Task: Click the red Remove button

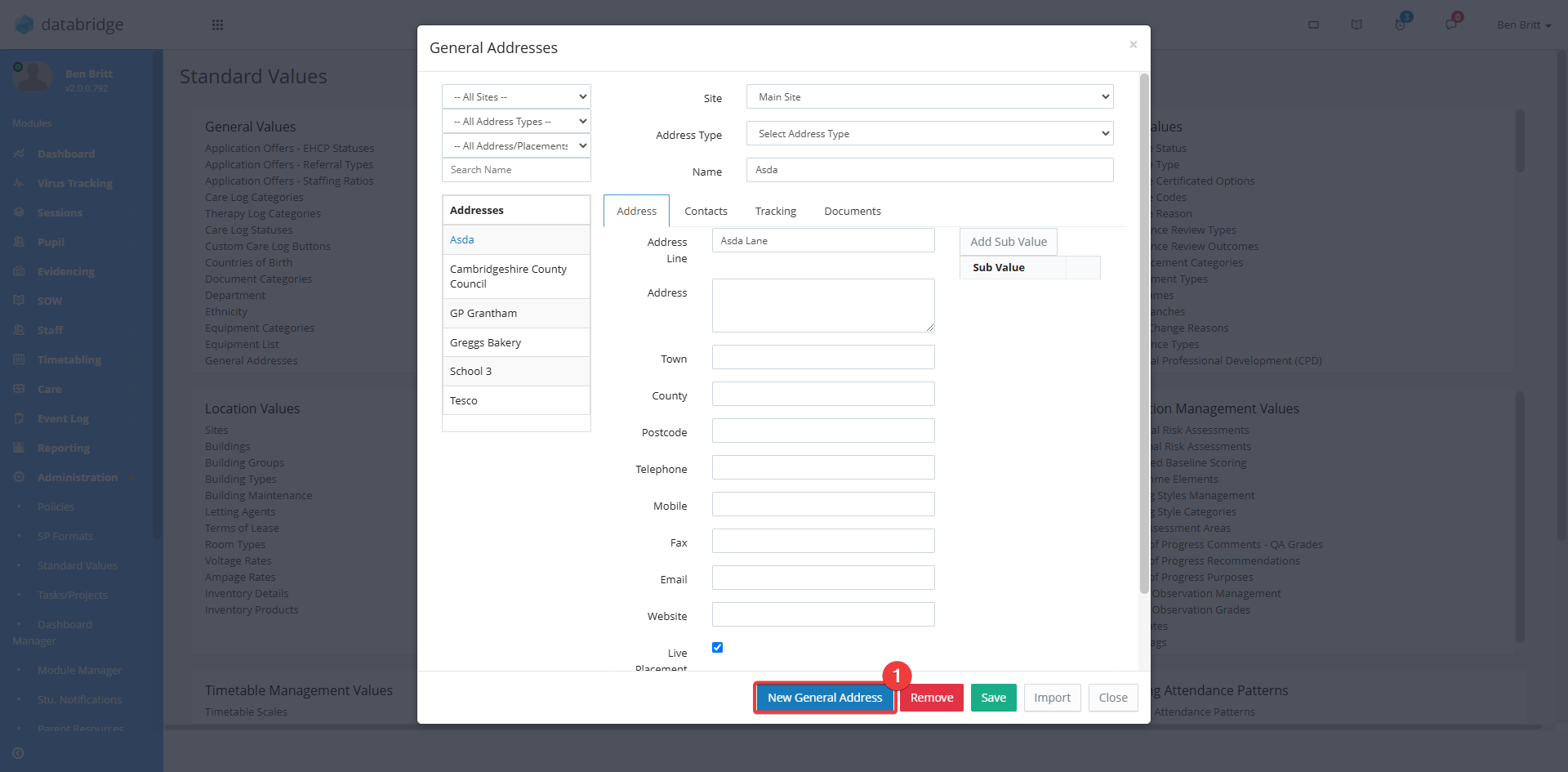Action: click(932, 698)
